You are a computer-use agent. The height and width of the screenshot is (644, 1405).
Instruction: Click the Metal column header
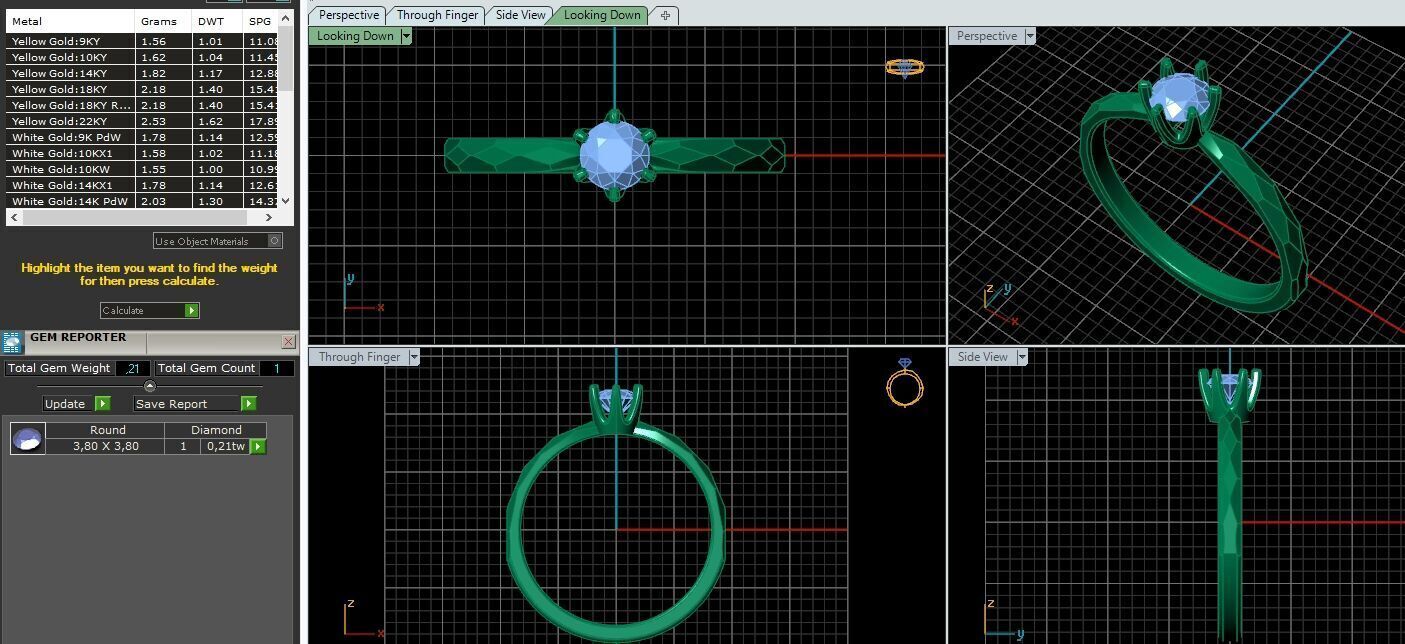pyautogui.click(x=70, y=21)
